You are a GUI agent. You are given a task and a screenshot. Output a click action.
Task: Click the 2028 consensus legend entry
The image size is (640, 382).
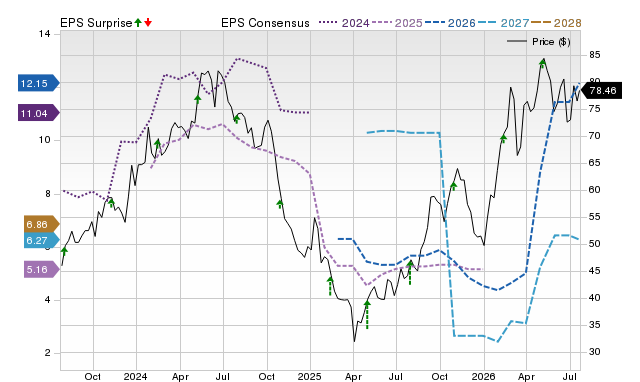(556, 23)
